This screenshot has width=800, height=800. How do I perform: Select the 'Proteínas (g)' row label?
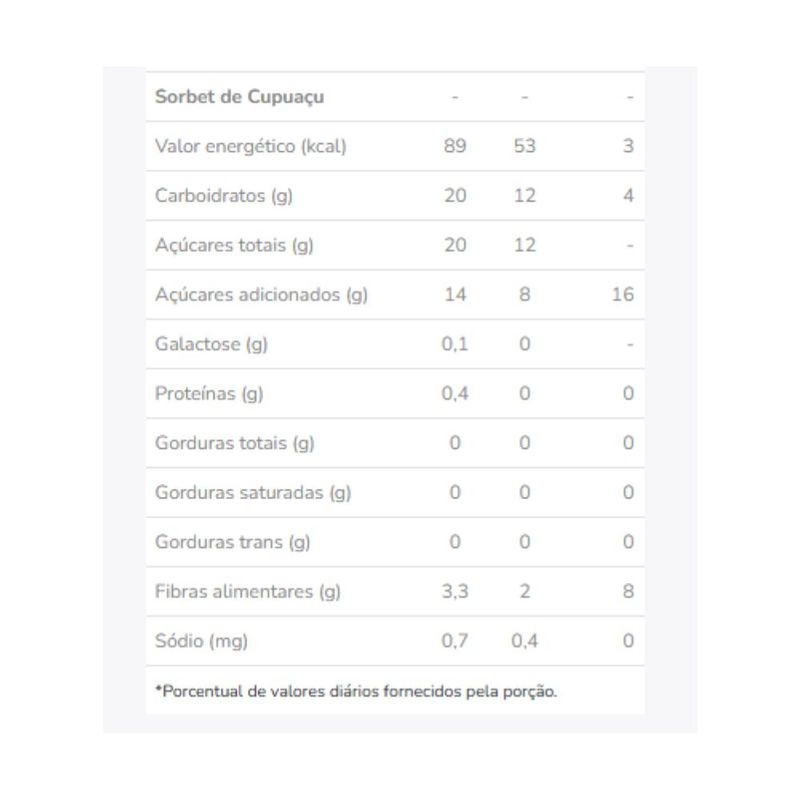pos(209,394)
